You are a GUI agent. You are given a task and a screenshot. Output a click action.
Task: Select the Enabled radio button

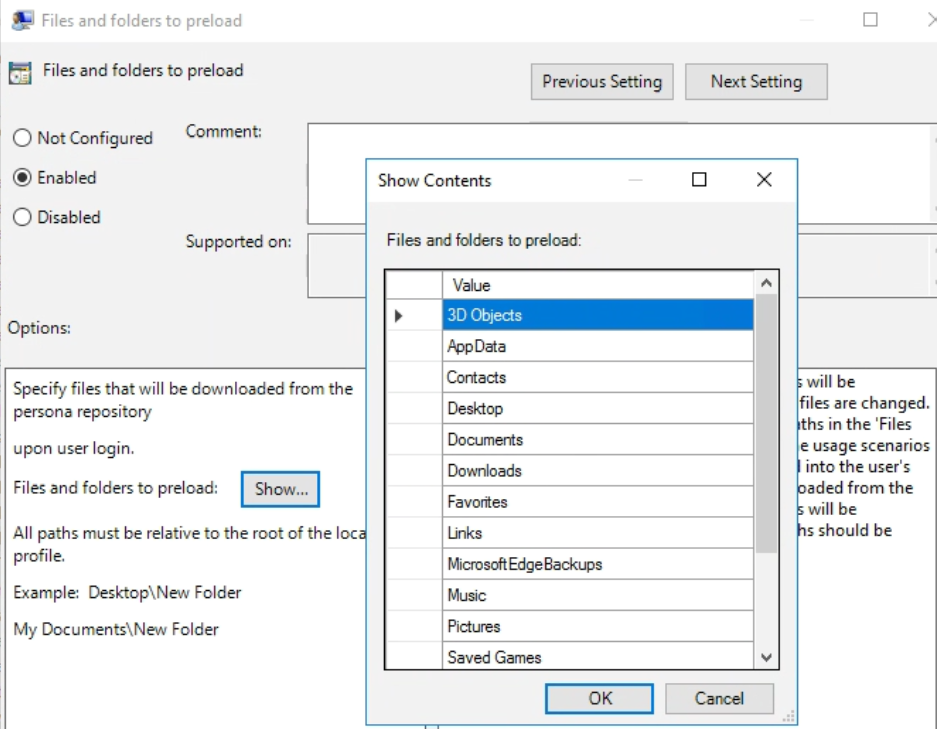click(22, 177)
